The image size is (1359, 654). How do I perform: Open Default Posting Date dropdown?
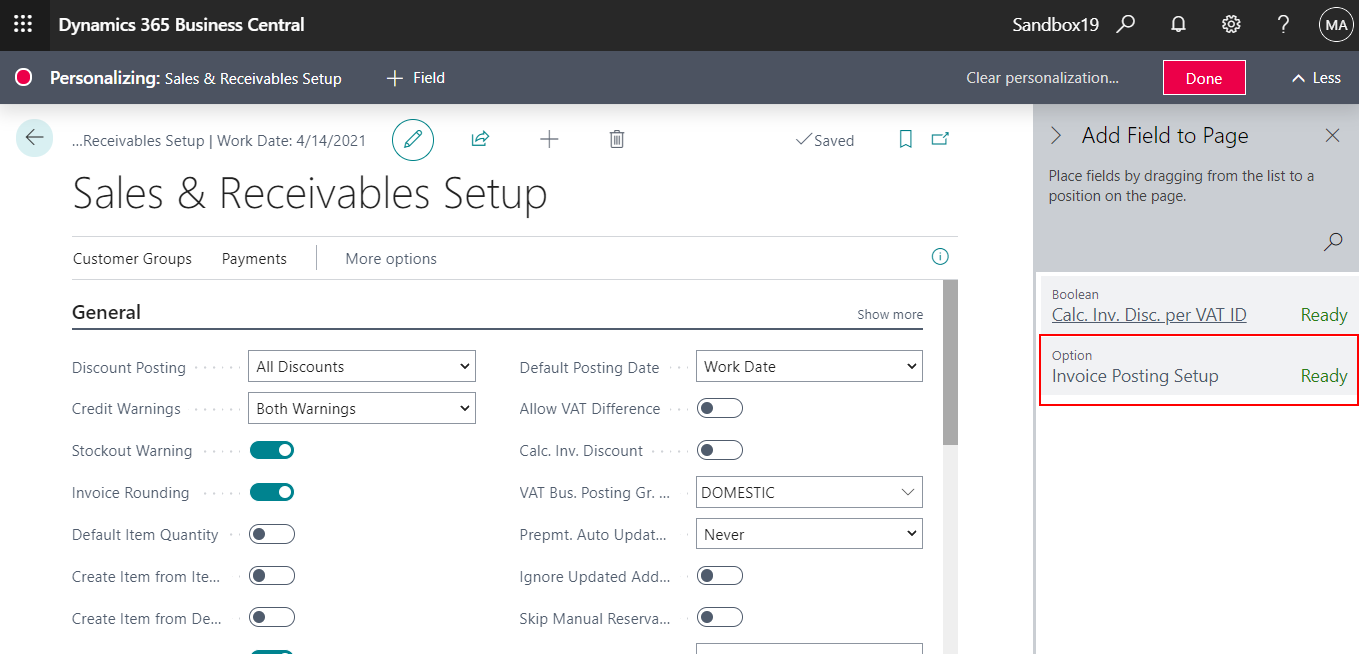click(809, 367)
